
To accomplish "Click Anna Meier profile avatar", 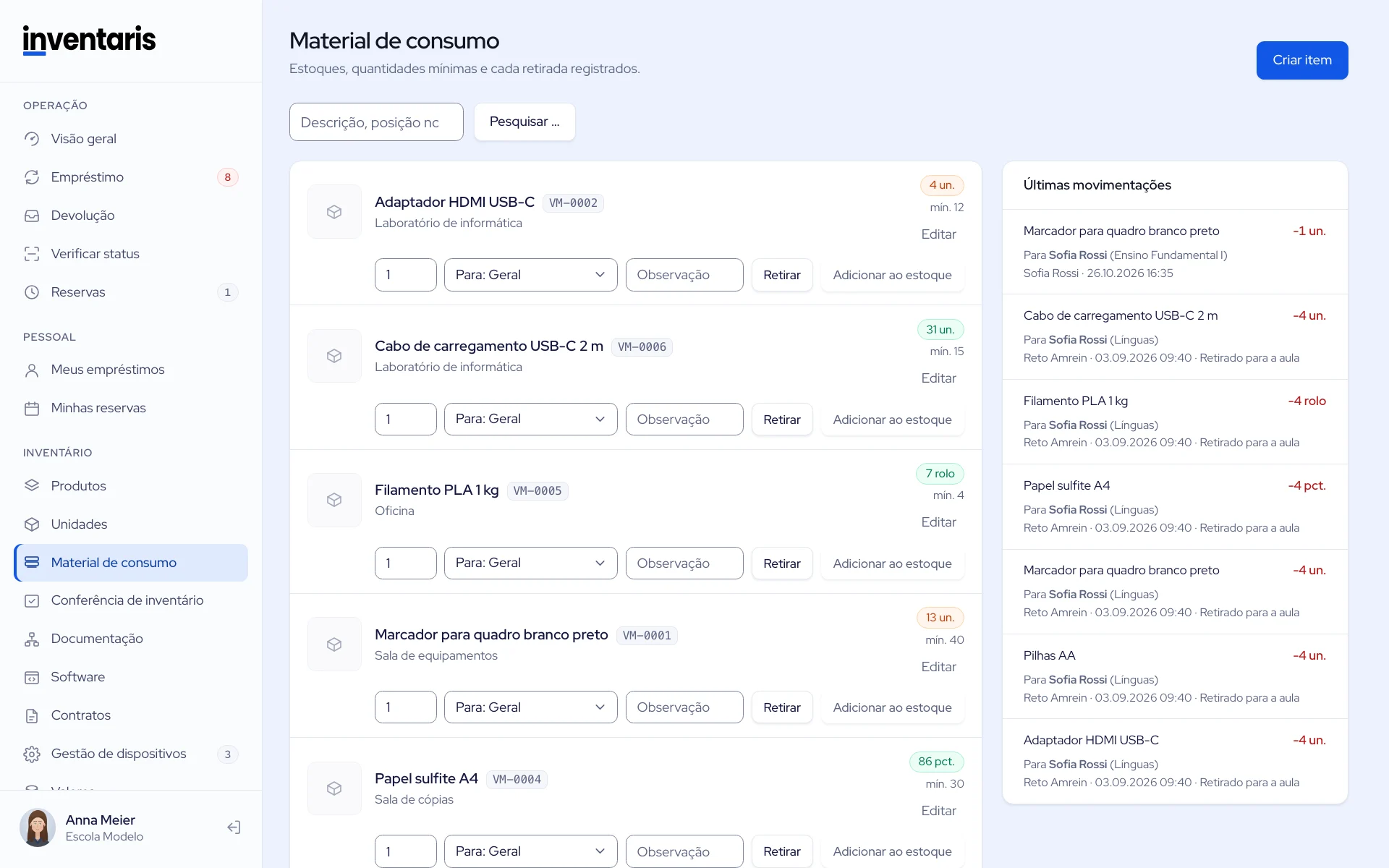I will 38,827.
